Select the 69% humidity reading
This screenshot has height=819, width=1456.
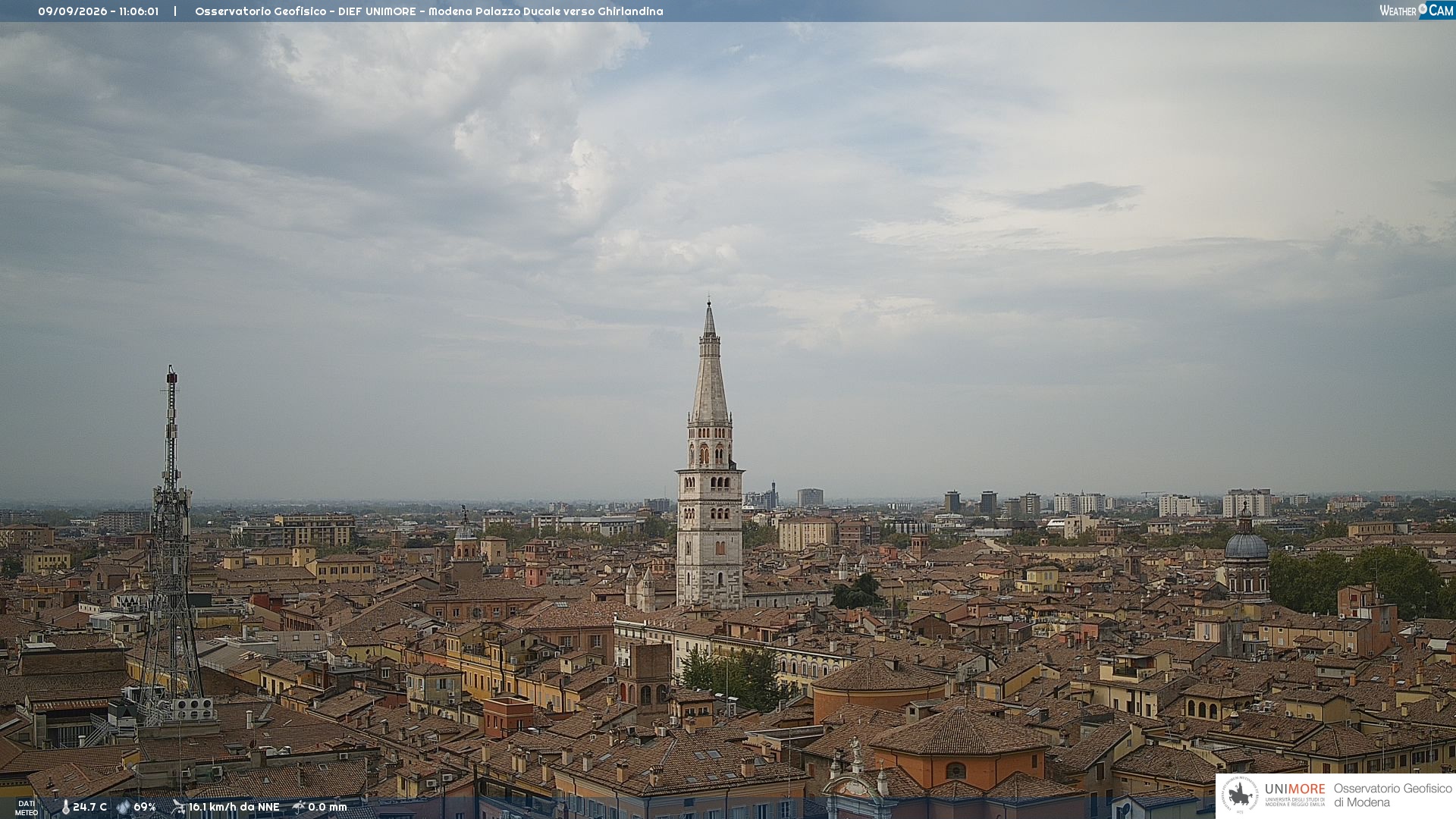(x=145, y=807)
